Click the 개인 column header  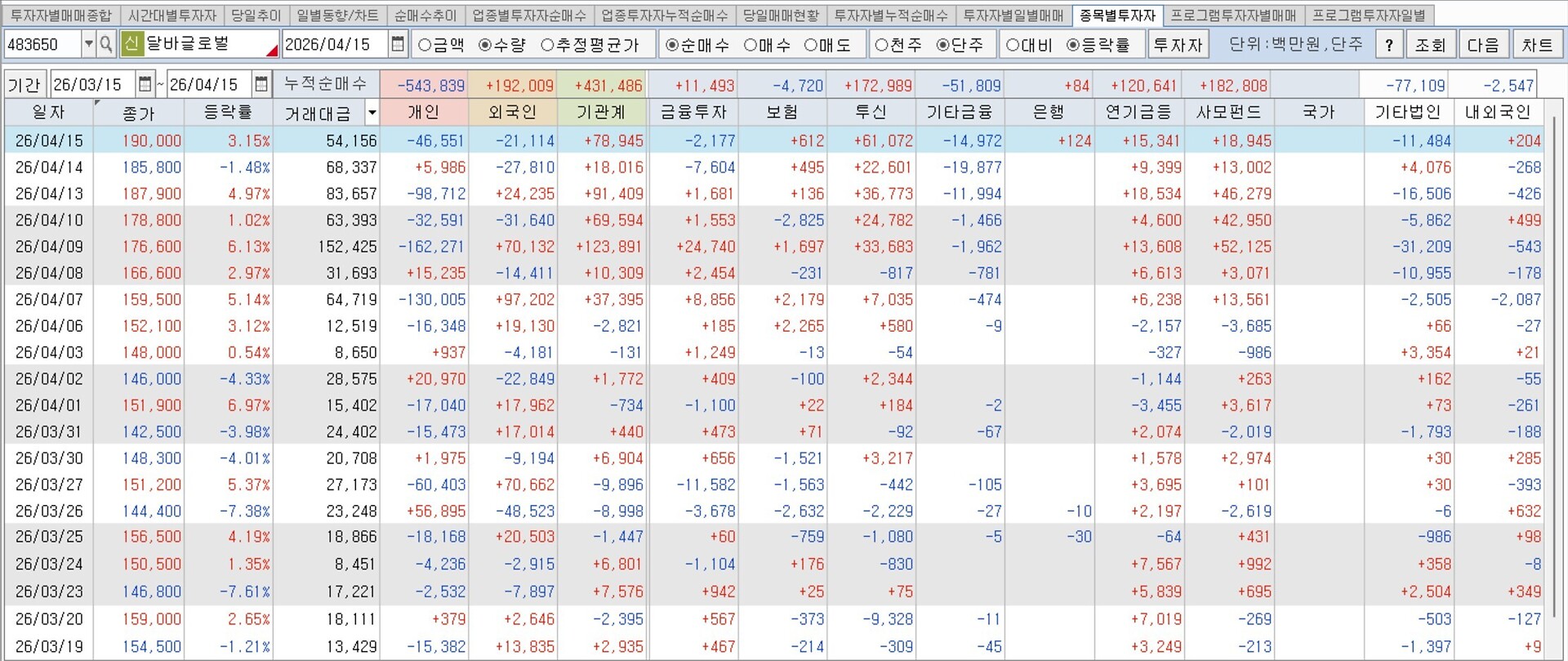424,113
